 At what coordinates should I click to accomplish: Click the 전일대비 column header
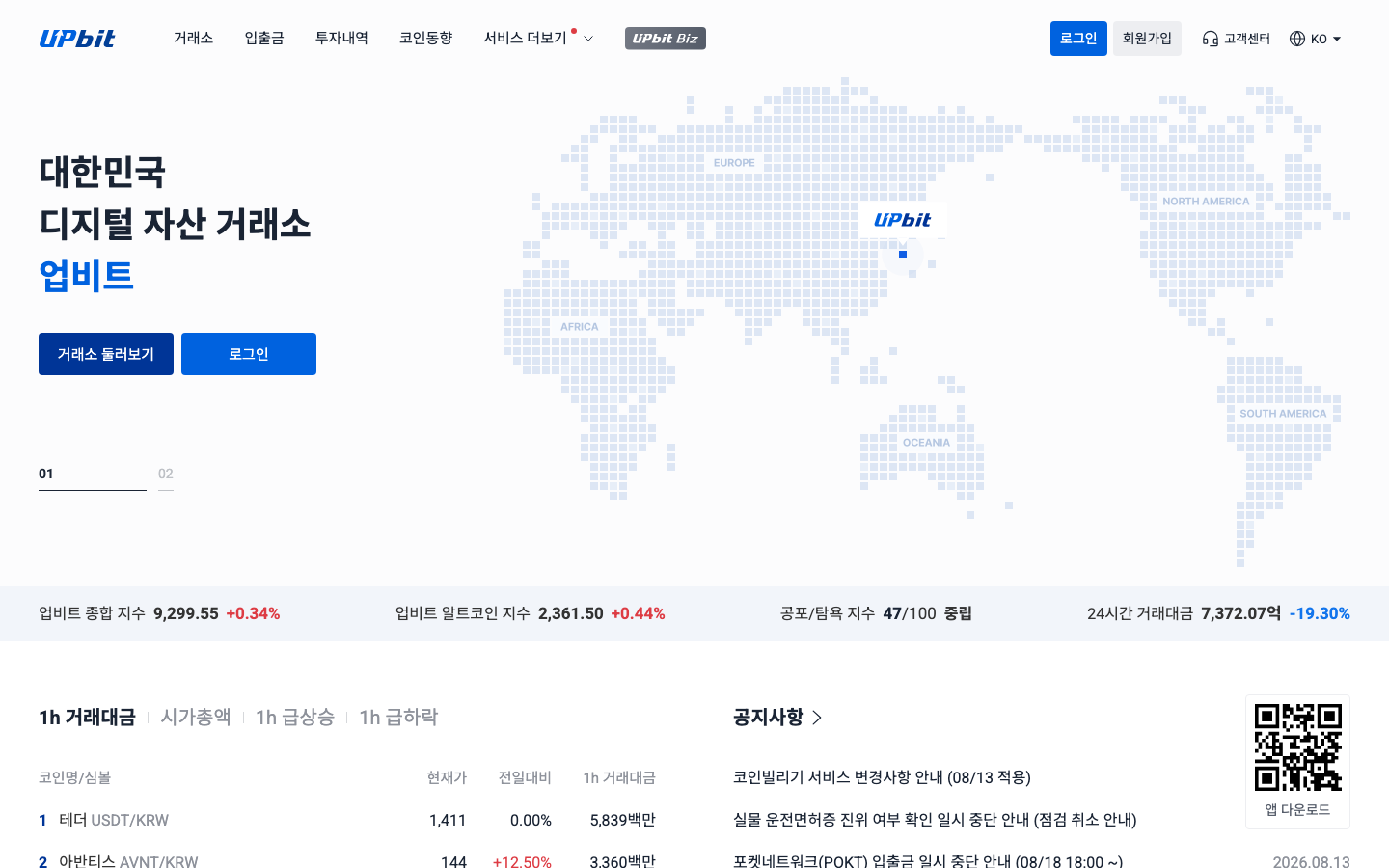coord(525,777)
